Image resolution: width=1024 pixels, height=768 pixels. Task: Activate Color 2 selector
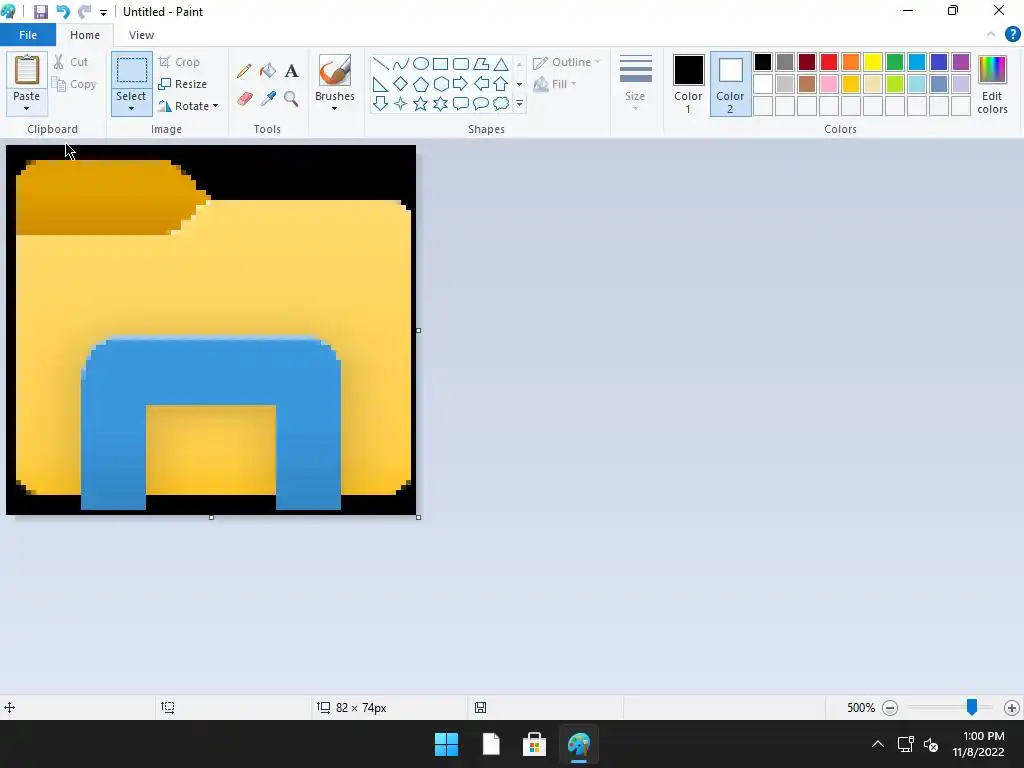tap(730, 84)
